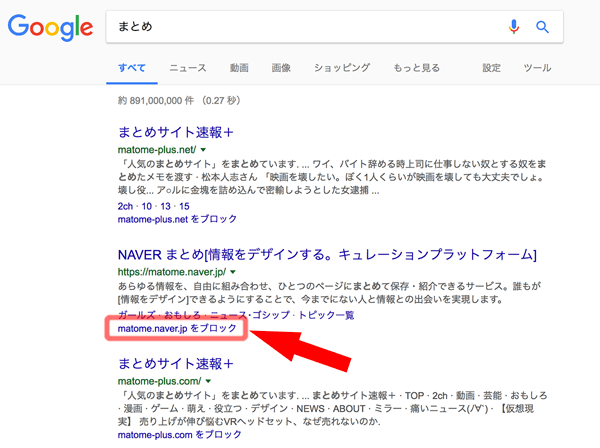Open the 設定 menu
The height and width of the screenshot is (448, 600).
tap(491, 68)
